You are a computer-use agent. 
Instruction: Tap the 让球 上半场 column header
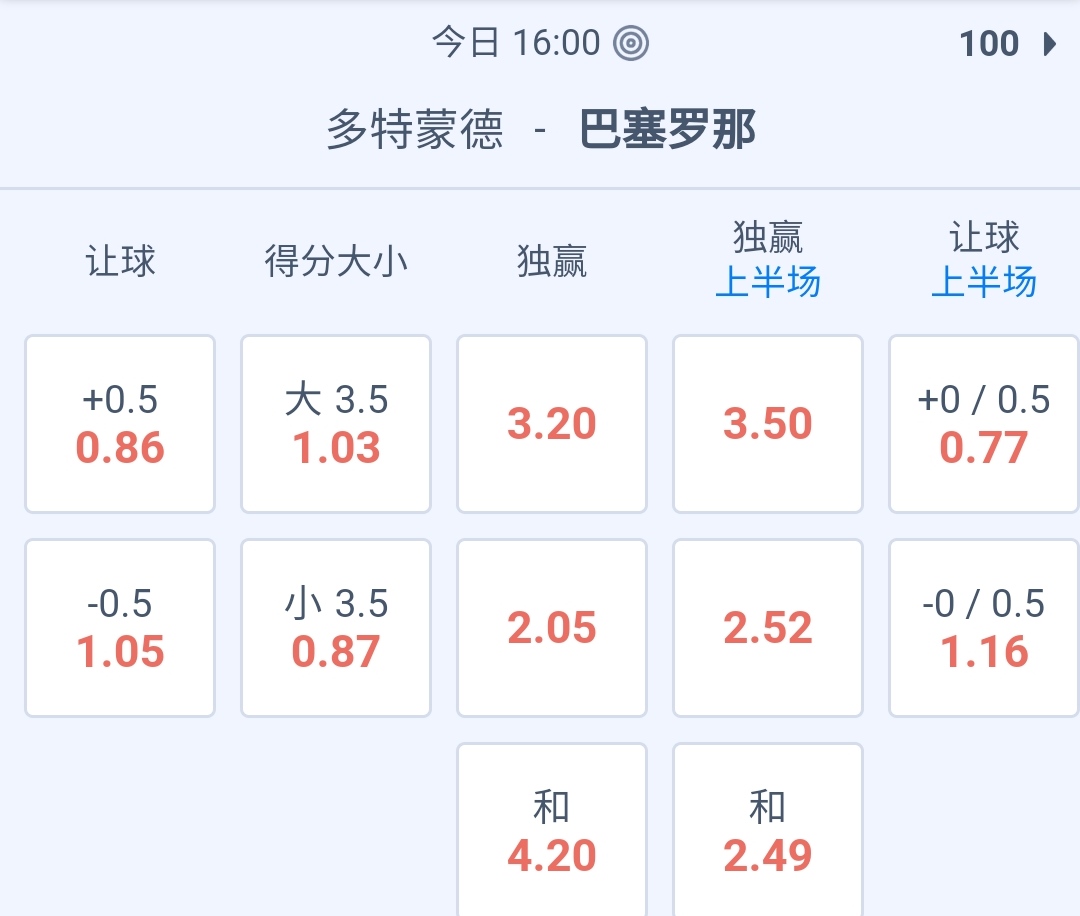pyautogui.click(x=984, y=260)
